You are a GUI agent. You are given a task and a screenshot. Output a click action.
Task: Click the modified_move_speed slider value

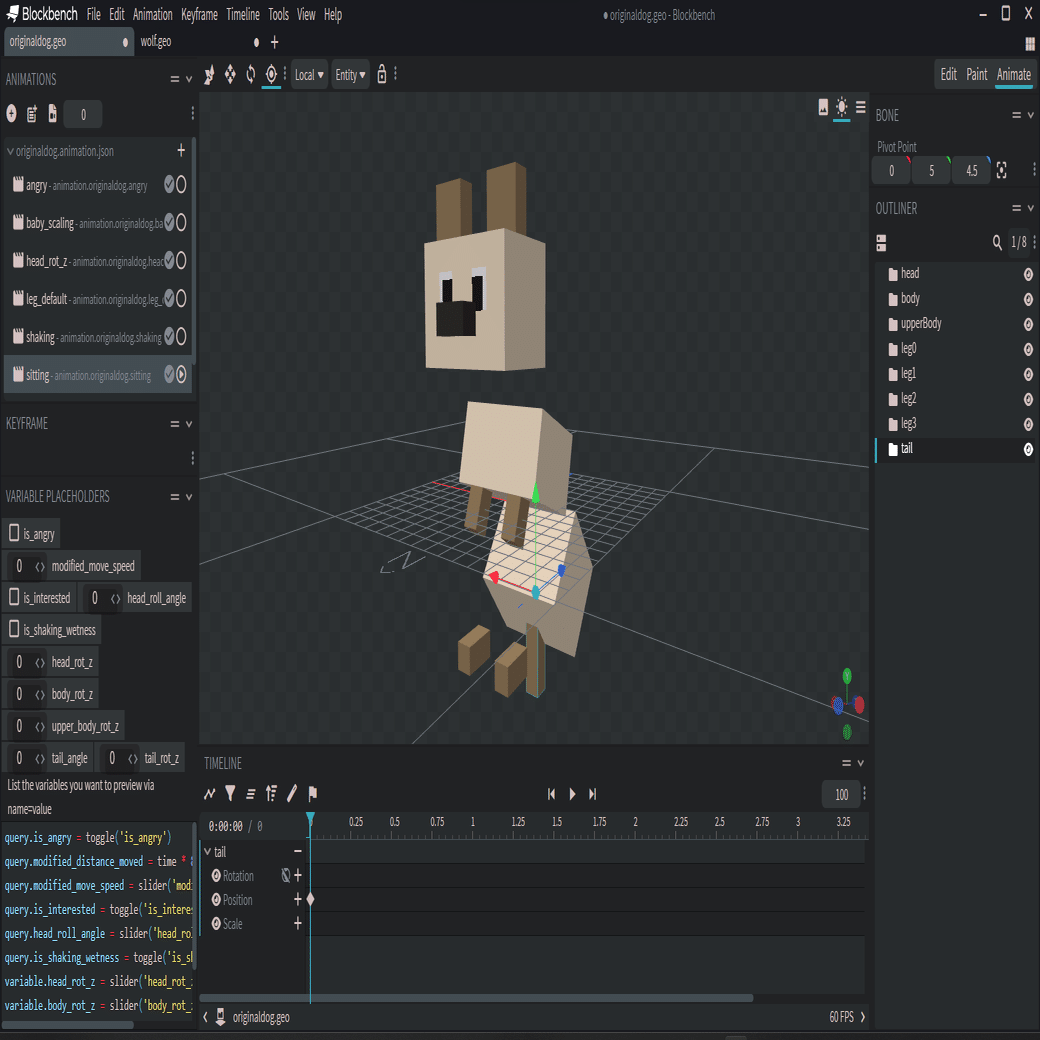pos(19,566)
